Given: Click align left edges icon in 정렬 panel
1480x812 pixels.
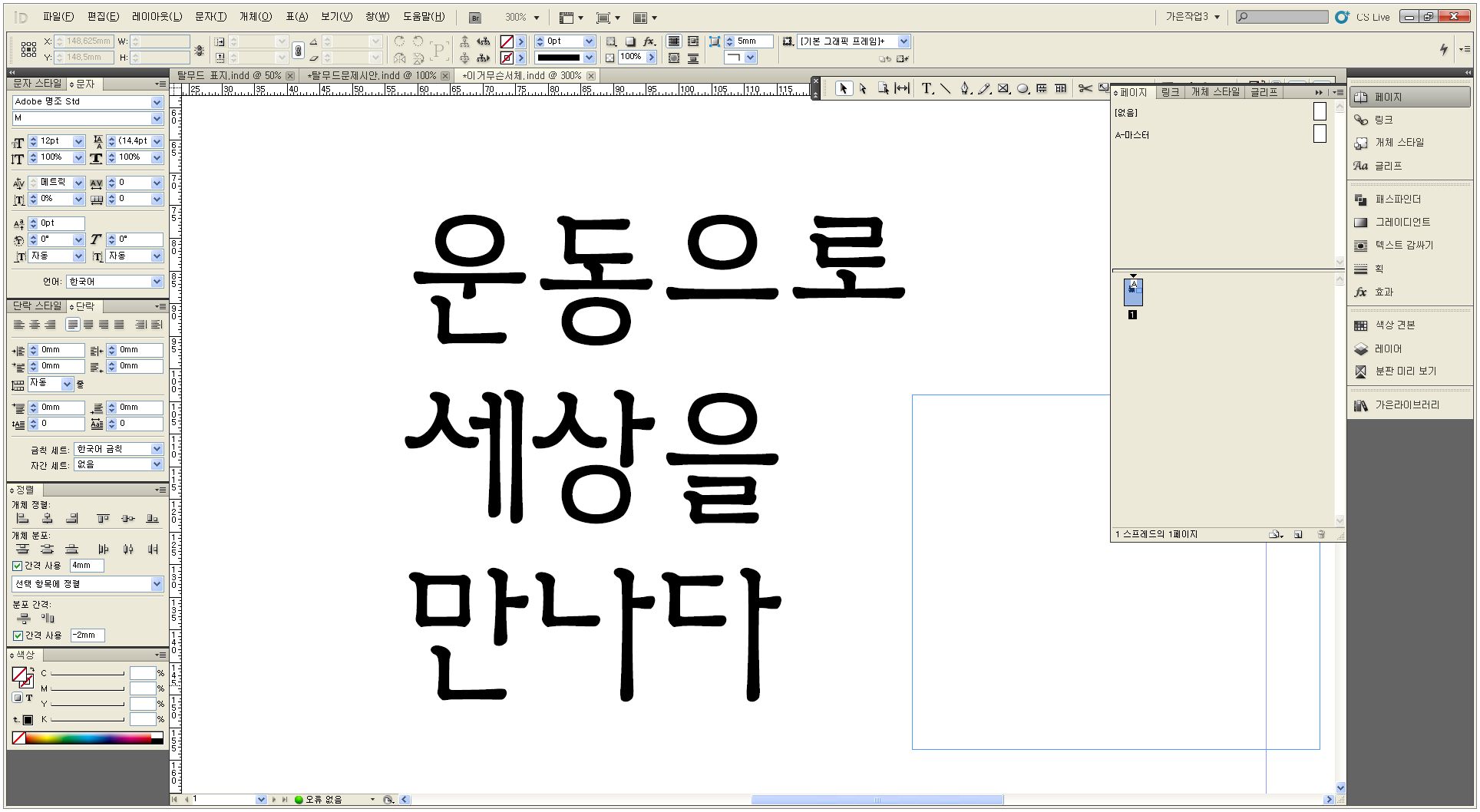Looking at the screenshot, I should (x=22, y=519).
